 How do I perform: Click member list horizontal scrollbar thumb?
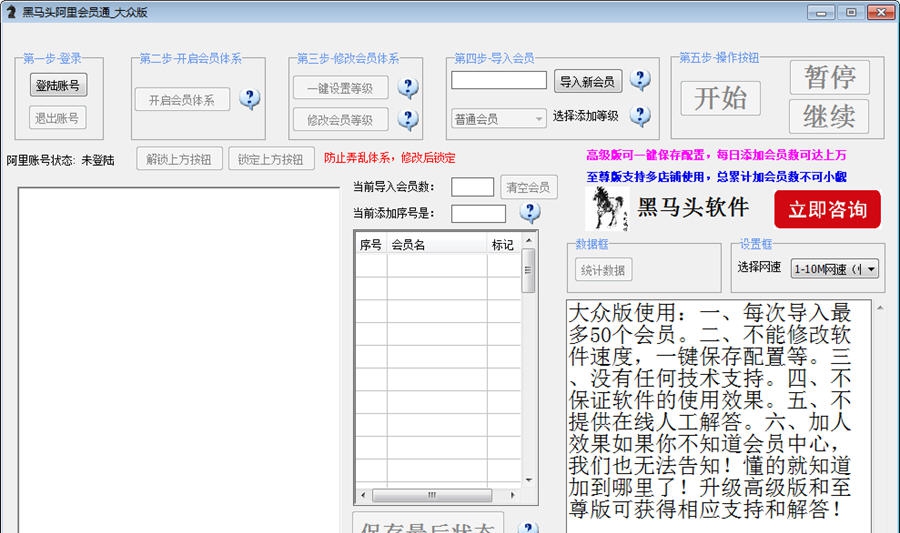click(432, 495)
